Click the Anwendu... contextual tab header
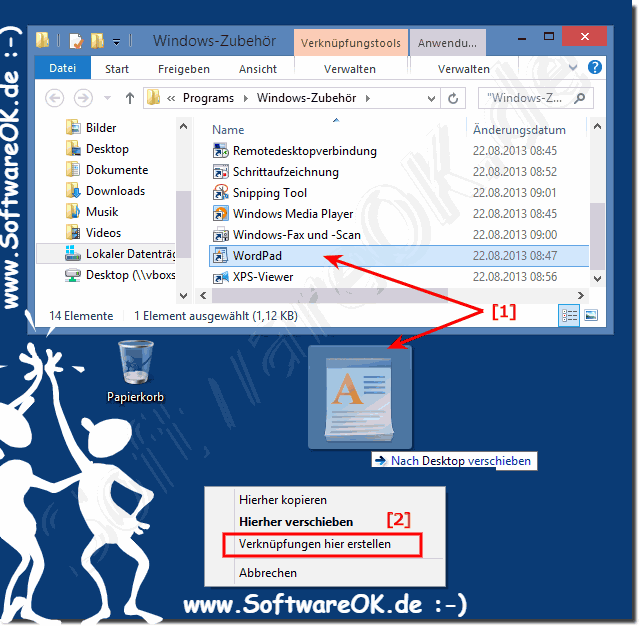Screen dimensions: 639x626 [447, 43]
